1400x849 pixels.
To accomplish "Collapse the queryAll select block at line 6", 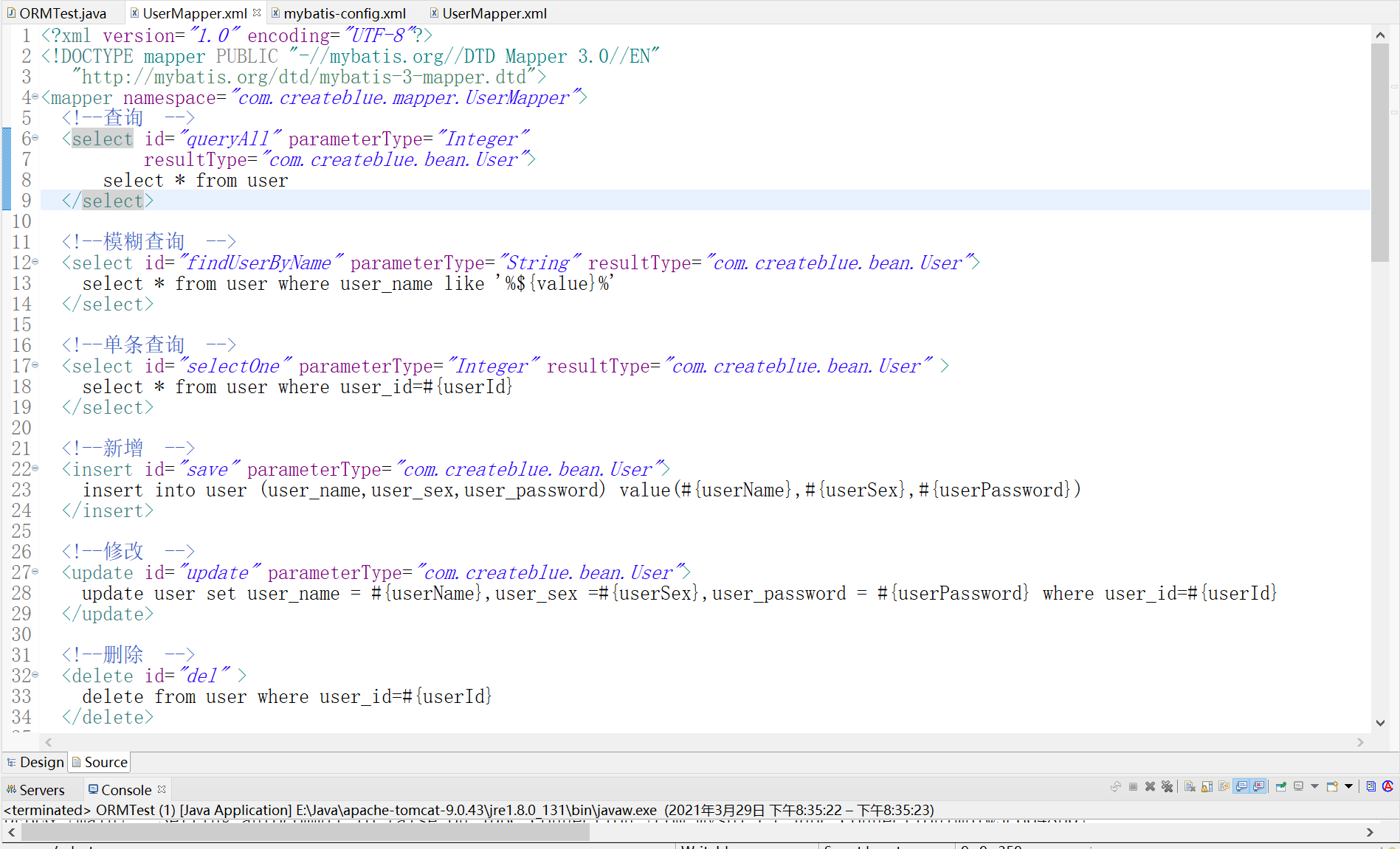I will click(x=35, y=138).
